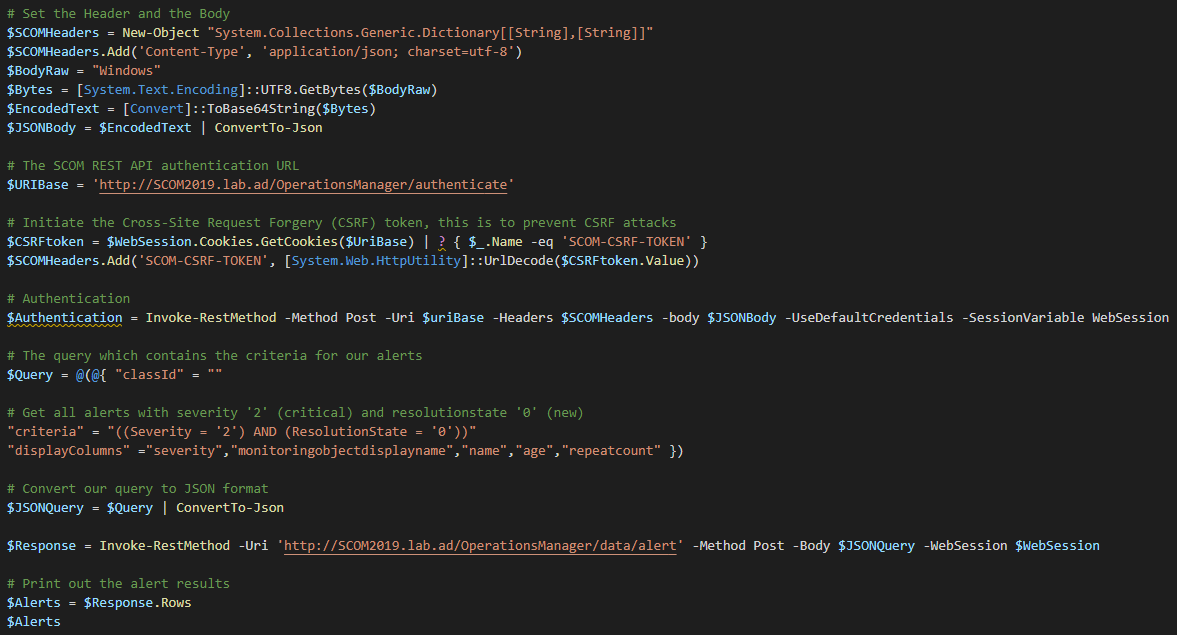
Task: Open the OperationsManager/authenticate URL link
Action: (303, 185)
